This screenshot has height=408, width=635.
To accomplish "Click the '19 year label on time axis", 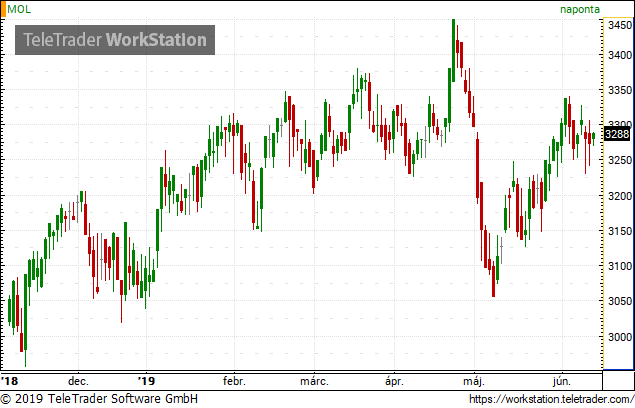I will [146, 381].
